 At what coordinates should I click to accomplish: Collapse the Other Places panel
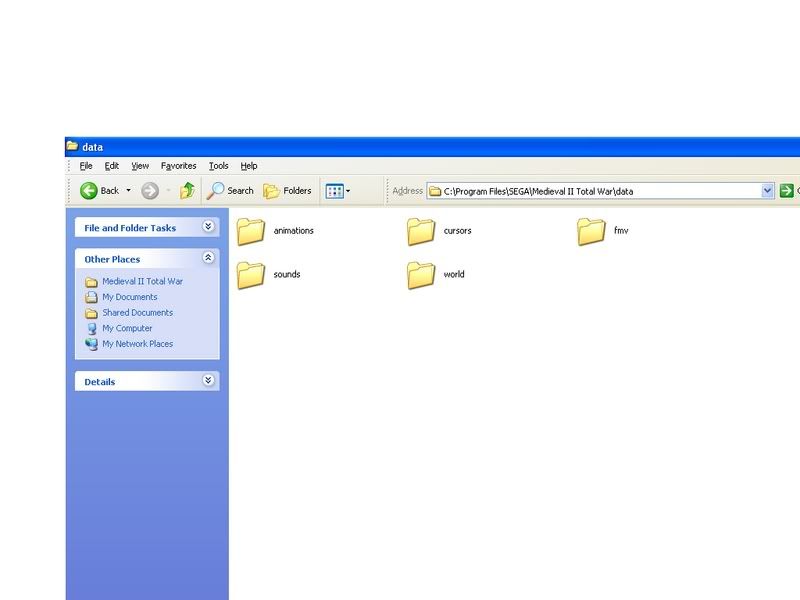pos(208,257)
